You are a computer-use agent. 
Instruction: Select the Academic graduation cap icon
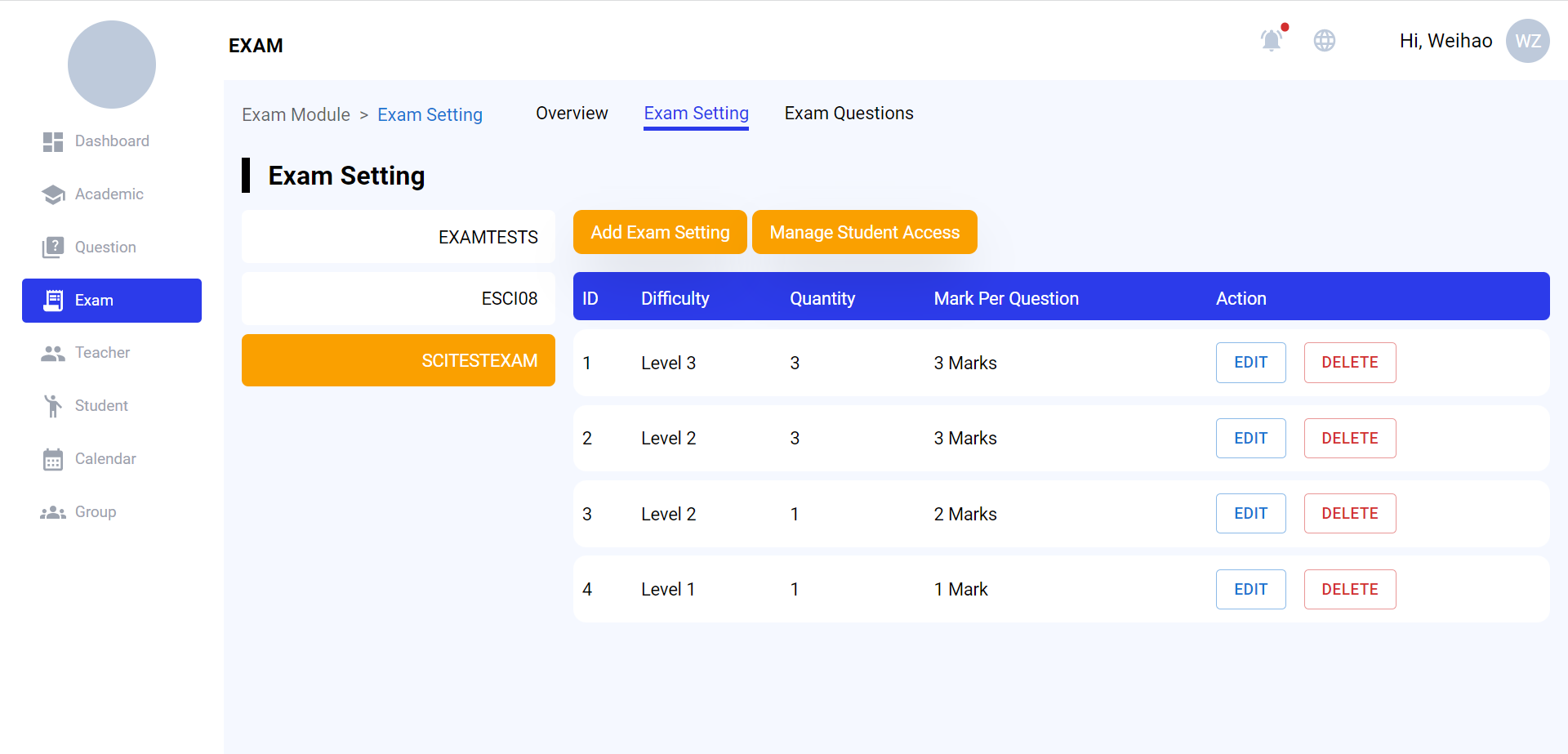pos(53,194)
